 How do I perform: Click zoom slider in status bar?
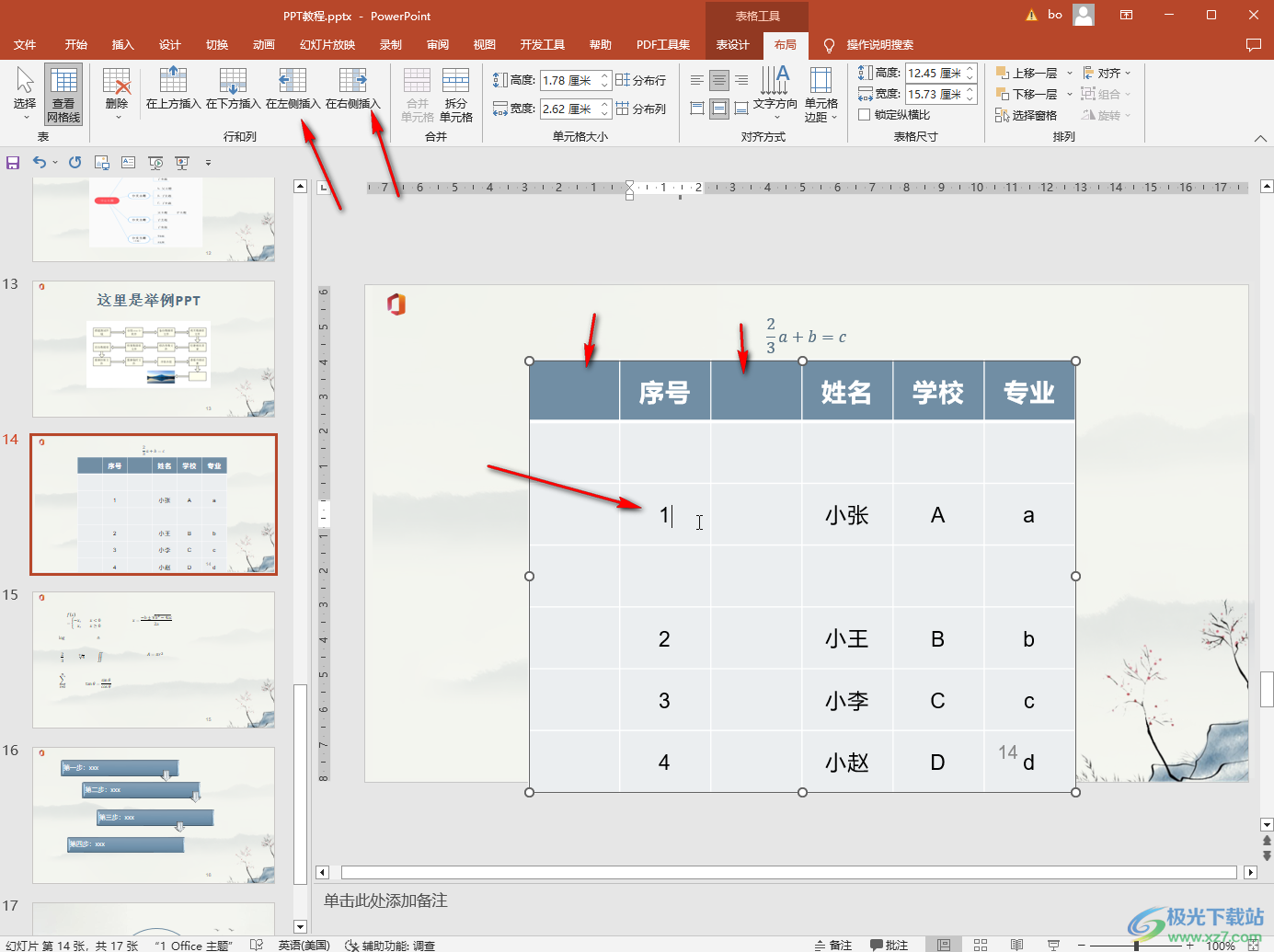point(1136,945)
